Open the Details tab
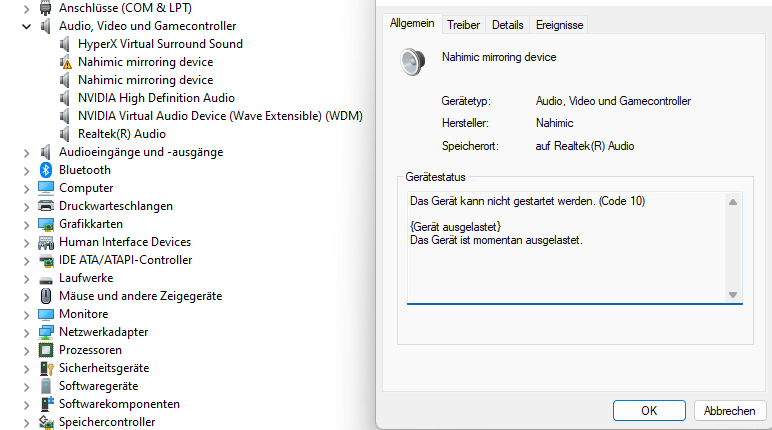 pos(507,25)
